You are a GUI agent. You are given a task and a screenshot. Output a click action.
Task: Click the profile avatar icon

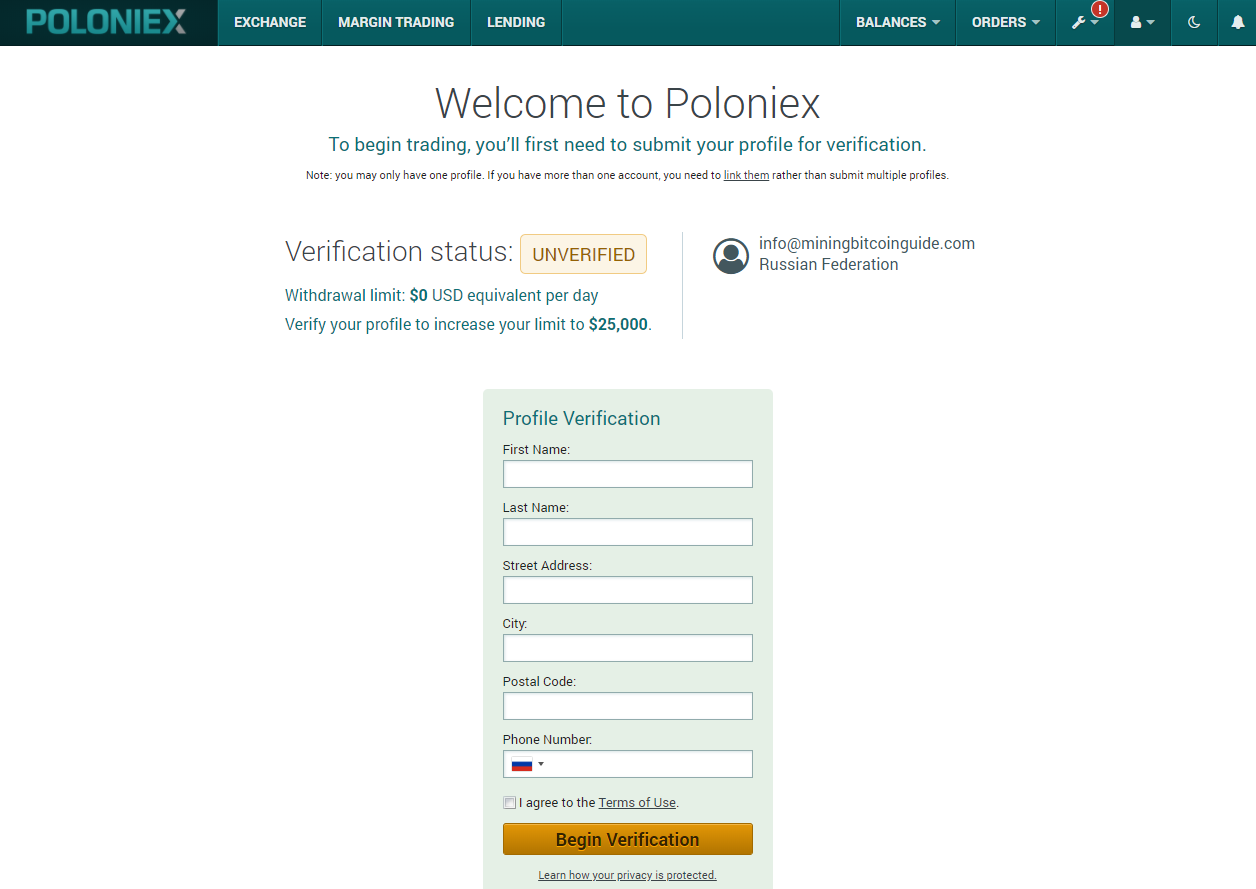(731, 256)
